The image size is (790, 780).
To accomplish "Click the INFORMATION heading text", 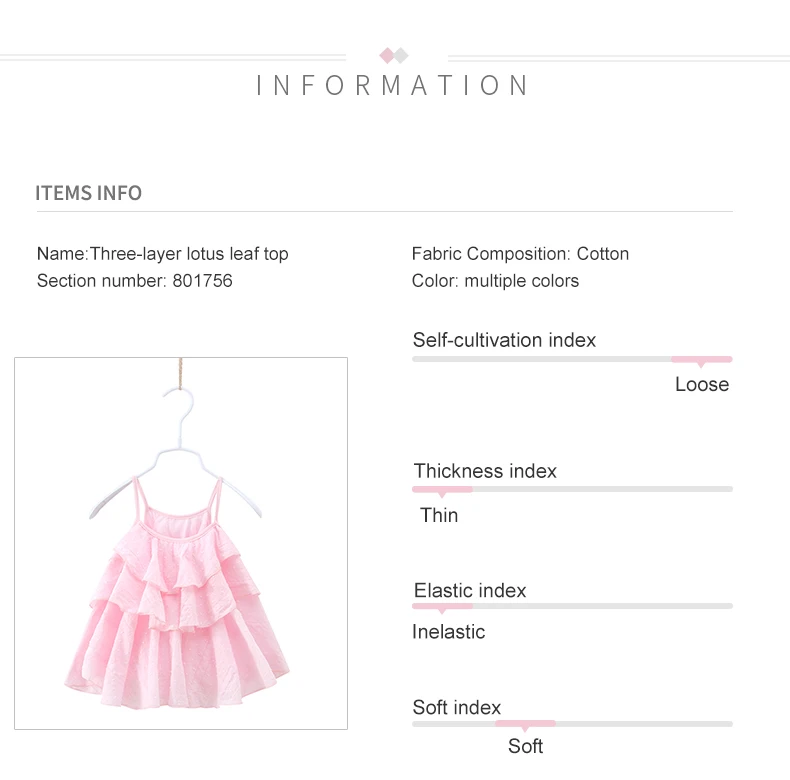I will tap(392, 85).
